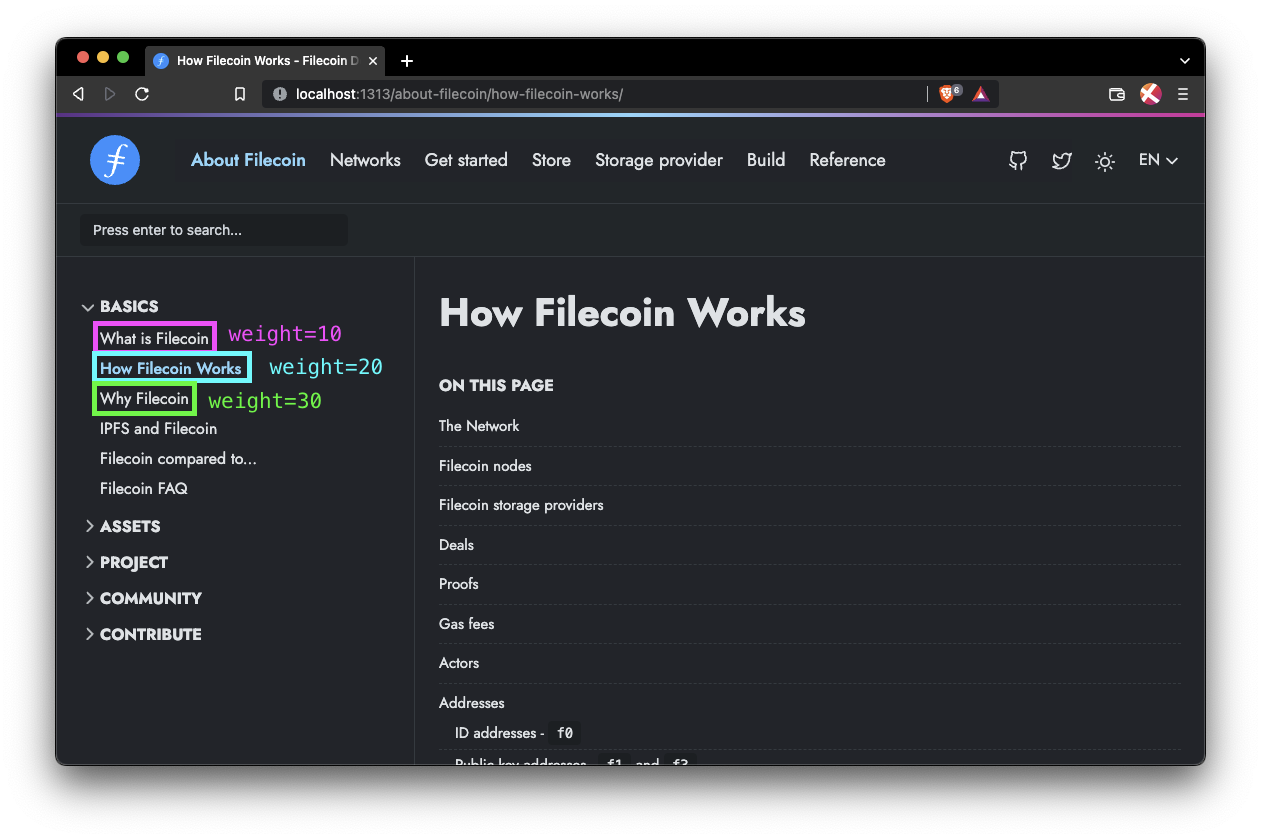Open the Store nav item

(x=551, y=160)
